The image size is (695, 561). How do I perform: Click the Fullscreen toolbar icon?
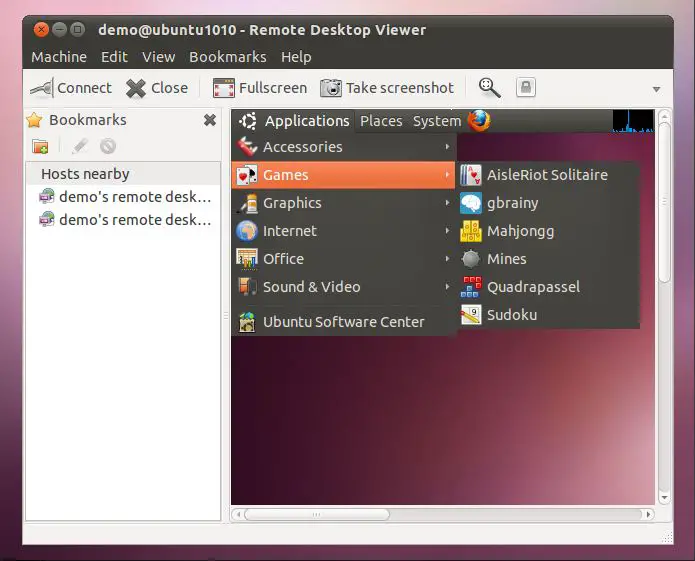224,88
